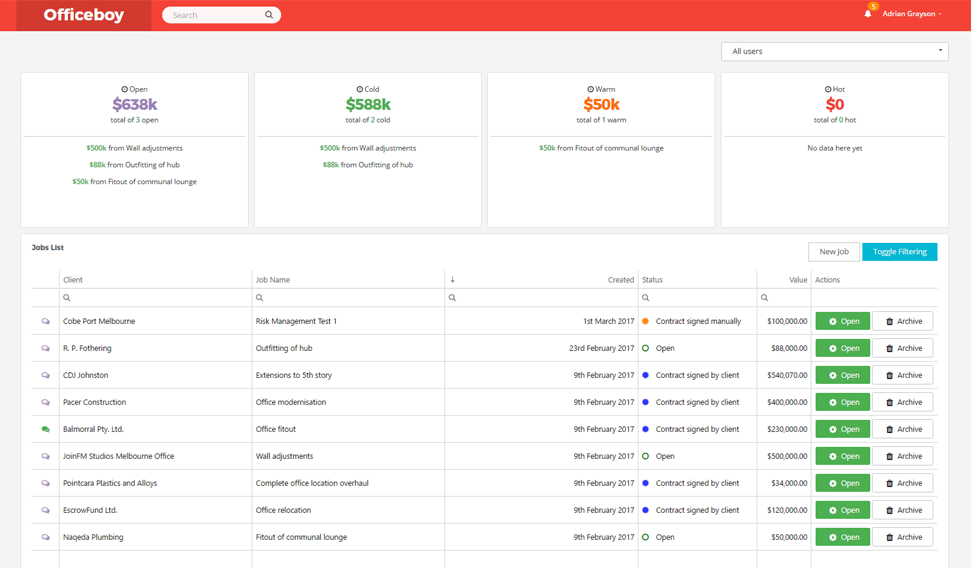Open comments icon for Pointcara Plastics and Alloys
Screen dimensions: 971x570
[45, 483]
